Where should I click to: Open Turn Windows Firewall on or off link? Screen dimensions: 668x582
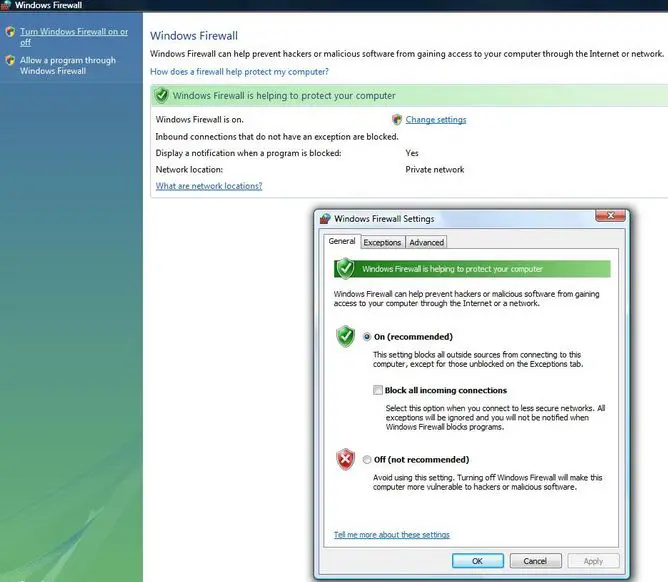click(x=74, y=37)
